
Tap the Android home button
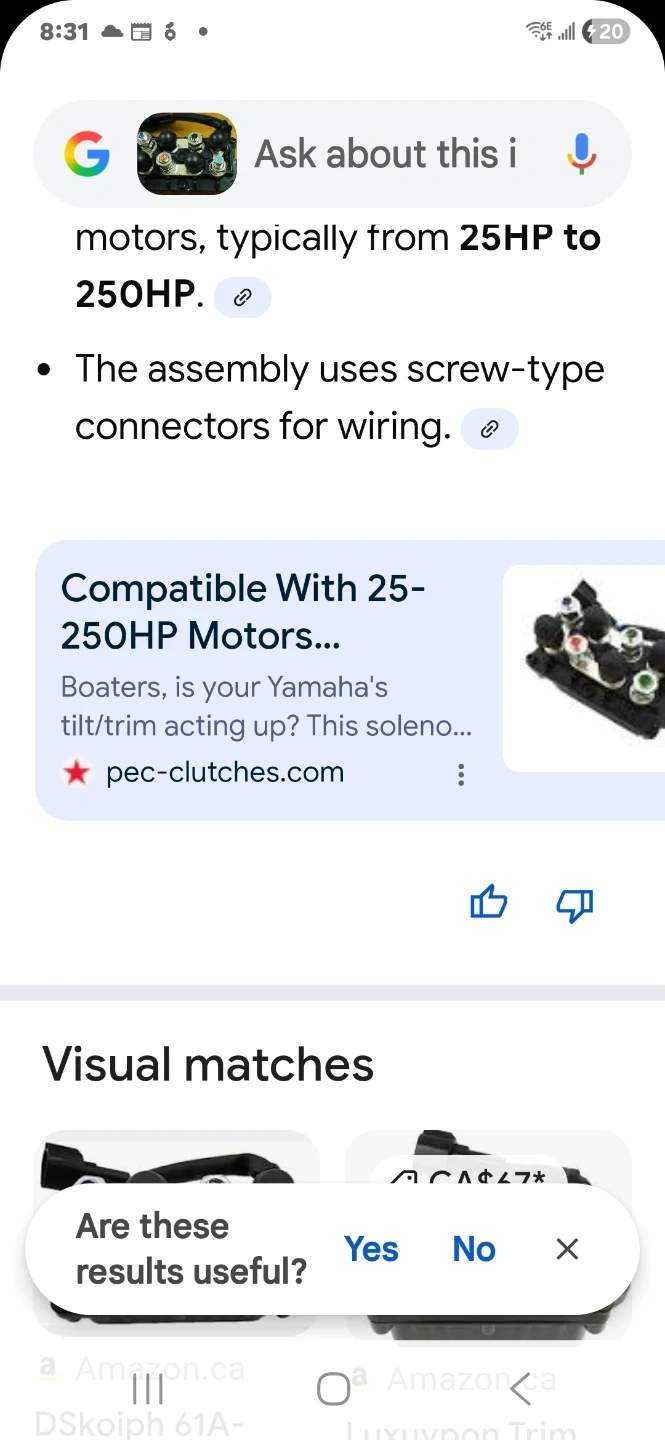333,1388
